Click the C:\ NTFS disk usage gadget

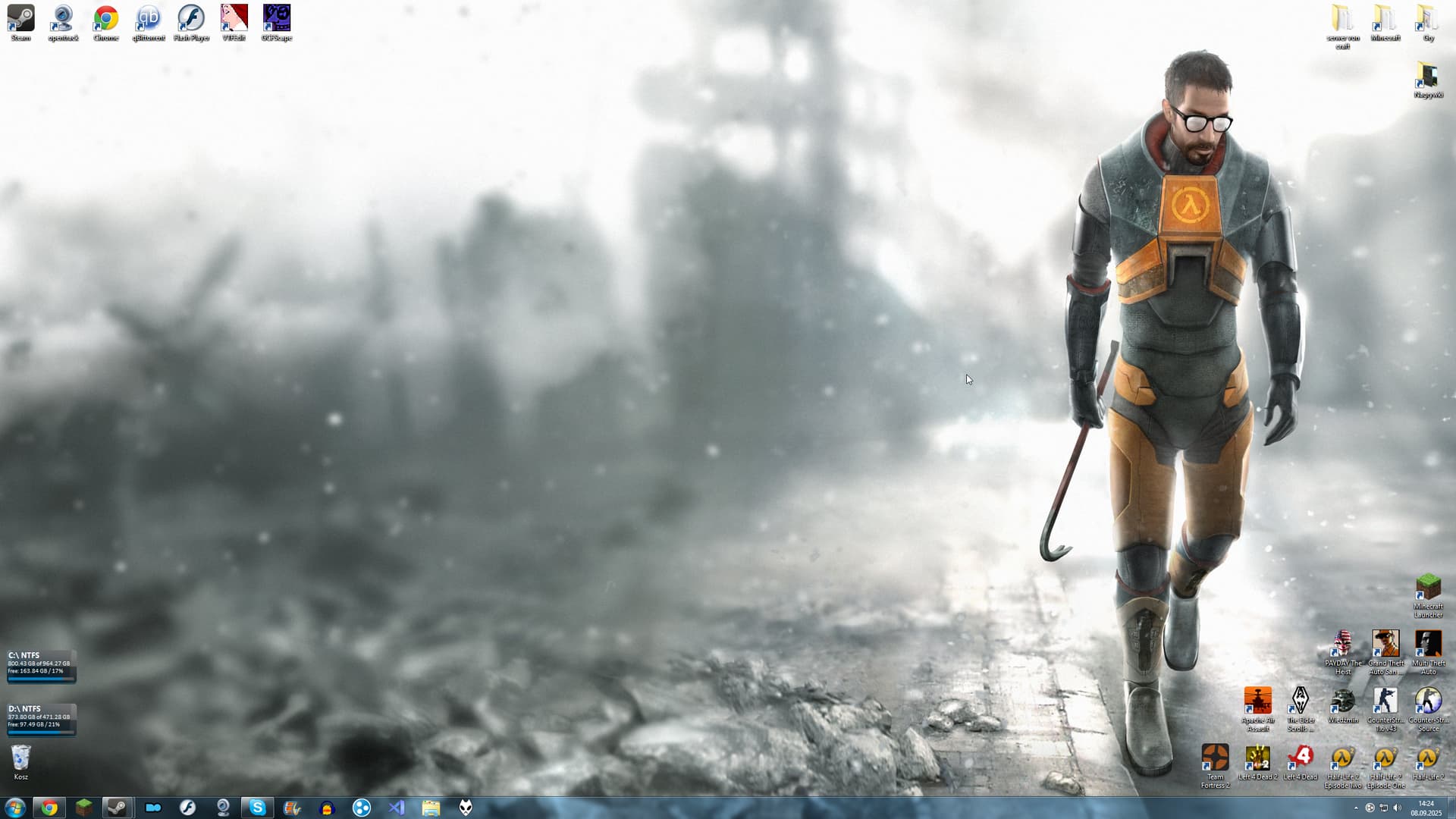coord(39,665)
